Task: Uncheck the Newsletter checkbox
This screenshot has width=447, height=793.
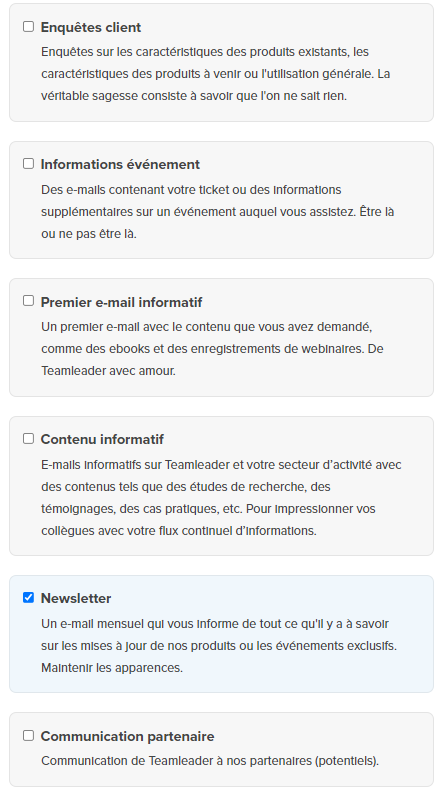Action: pos(28,598)
